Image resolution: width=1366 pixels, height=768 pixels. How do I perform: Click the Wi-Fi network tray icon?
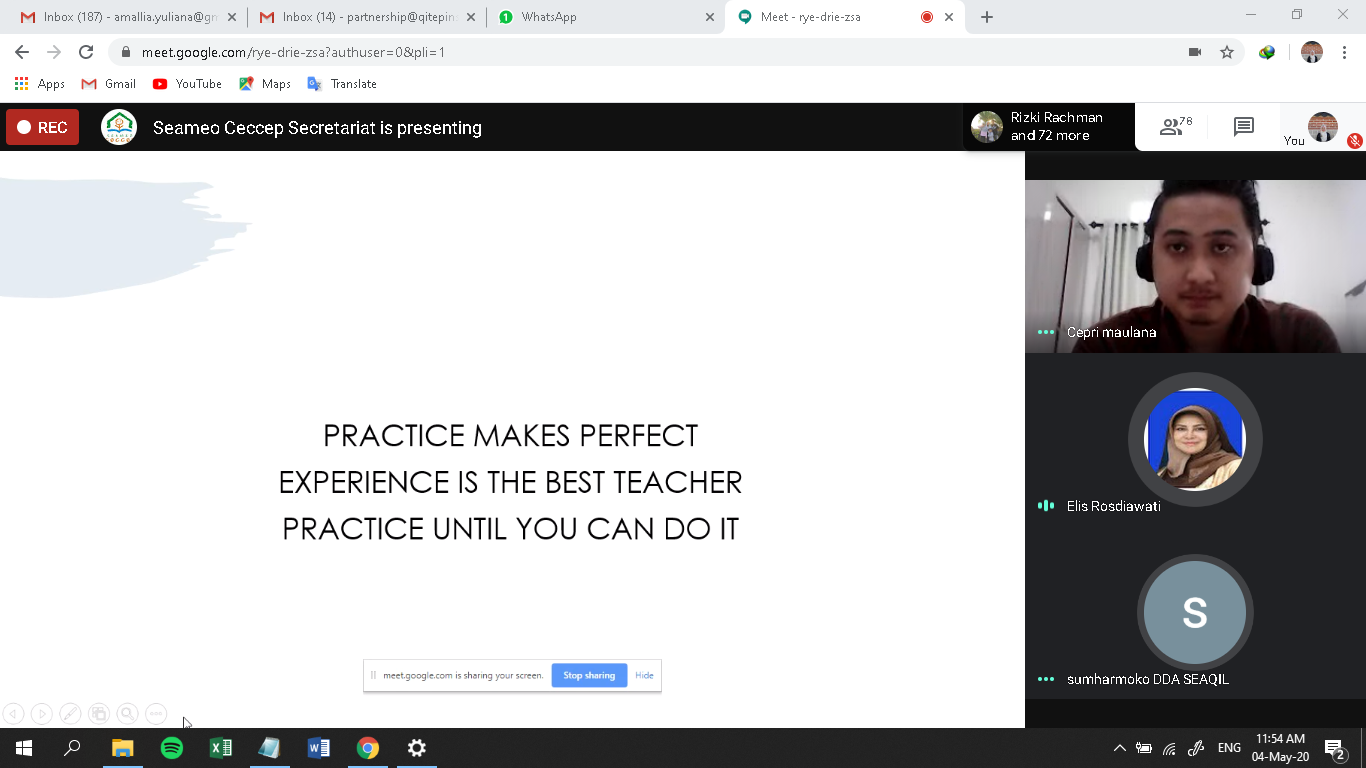point(1170,748)
